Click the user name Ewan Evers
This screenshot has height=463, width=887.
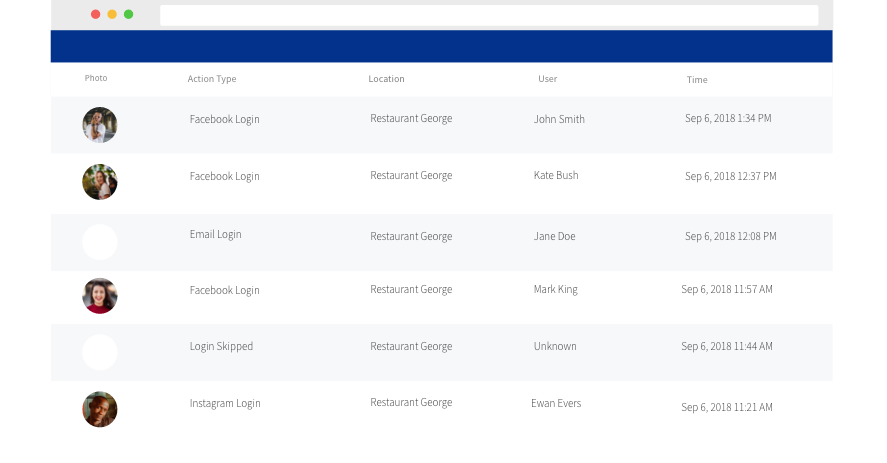pyautogui.click(x=556, y=403)
